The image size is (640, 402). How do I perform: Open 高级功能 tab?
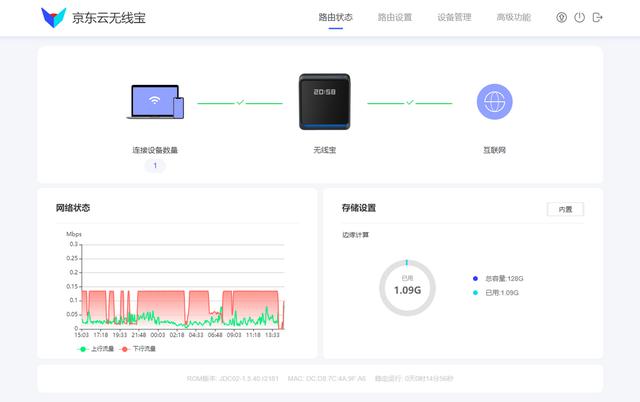click(513, 17)
